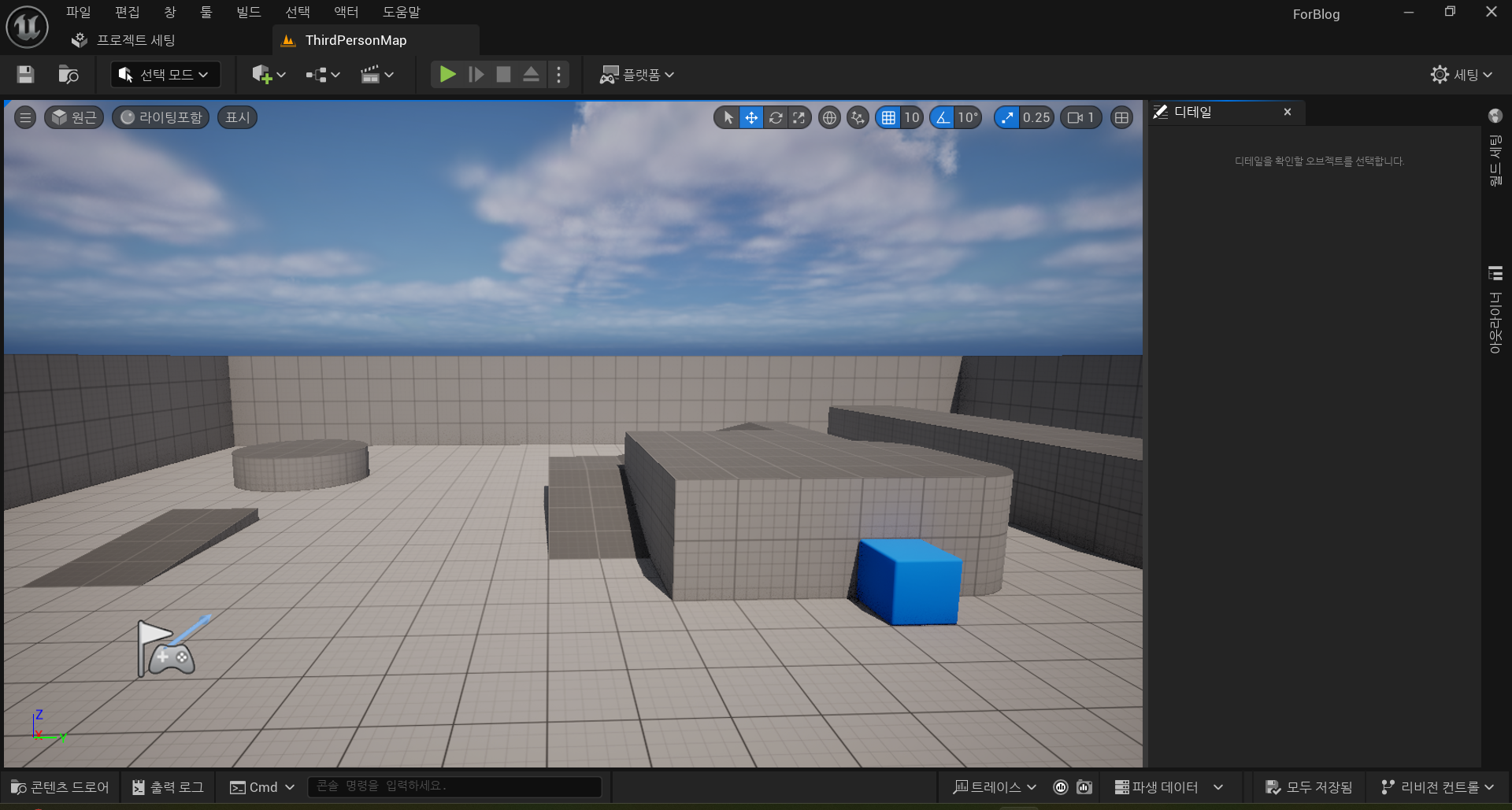1512x810 pixels.
Task: Open the 표시 show flags menu
Action: pos(237,117)
